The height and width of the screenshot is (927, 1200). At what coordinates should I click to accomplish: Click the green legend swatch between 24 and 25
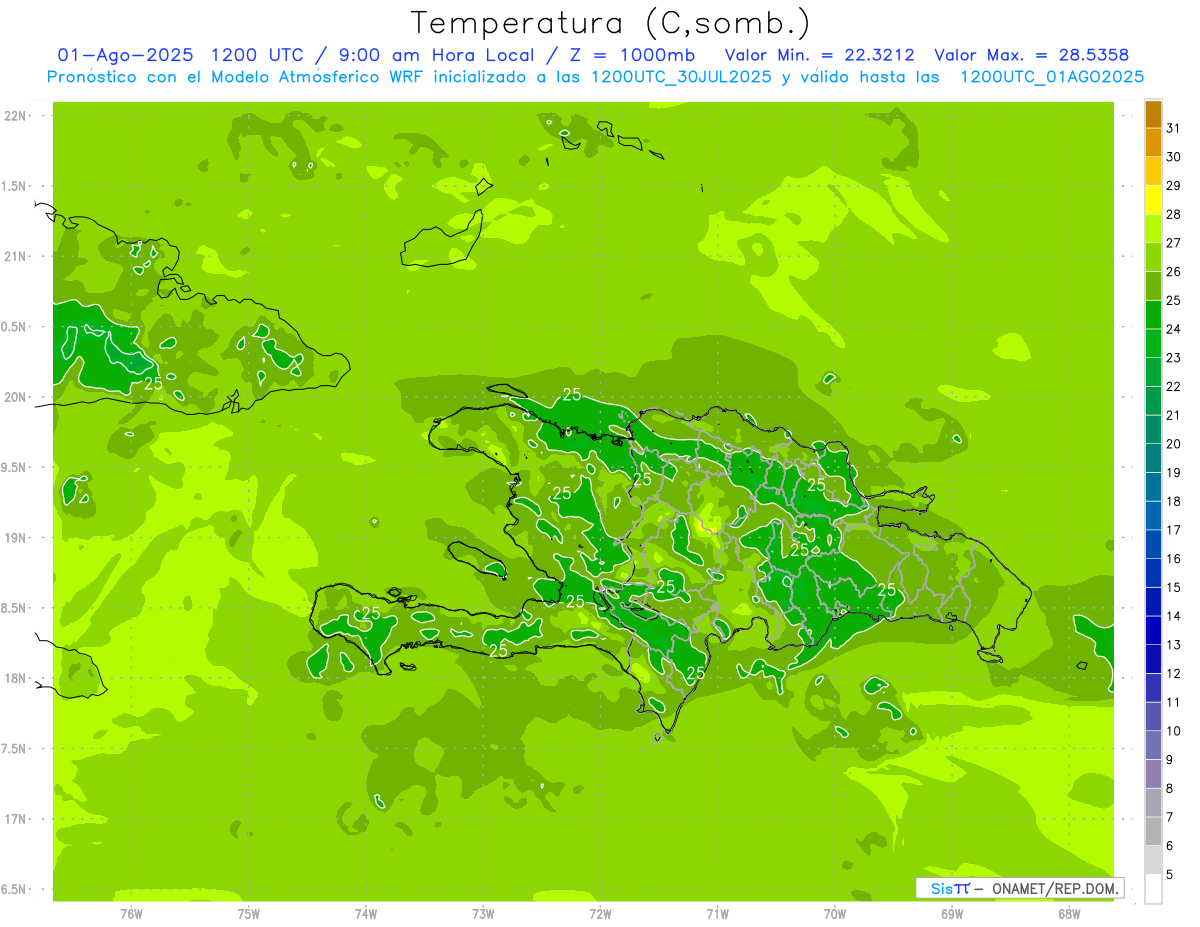point(1153,315)
